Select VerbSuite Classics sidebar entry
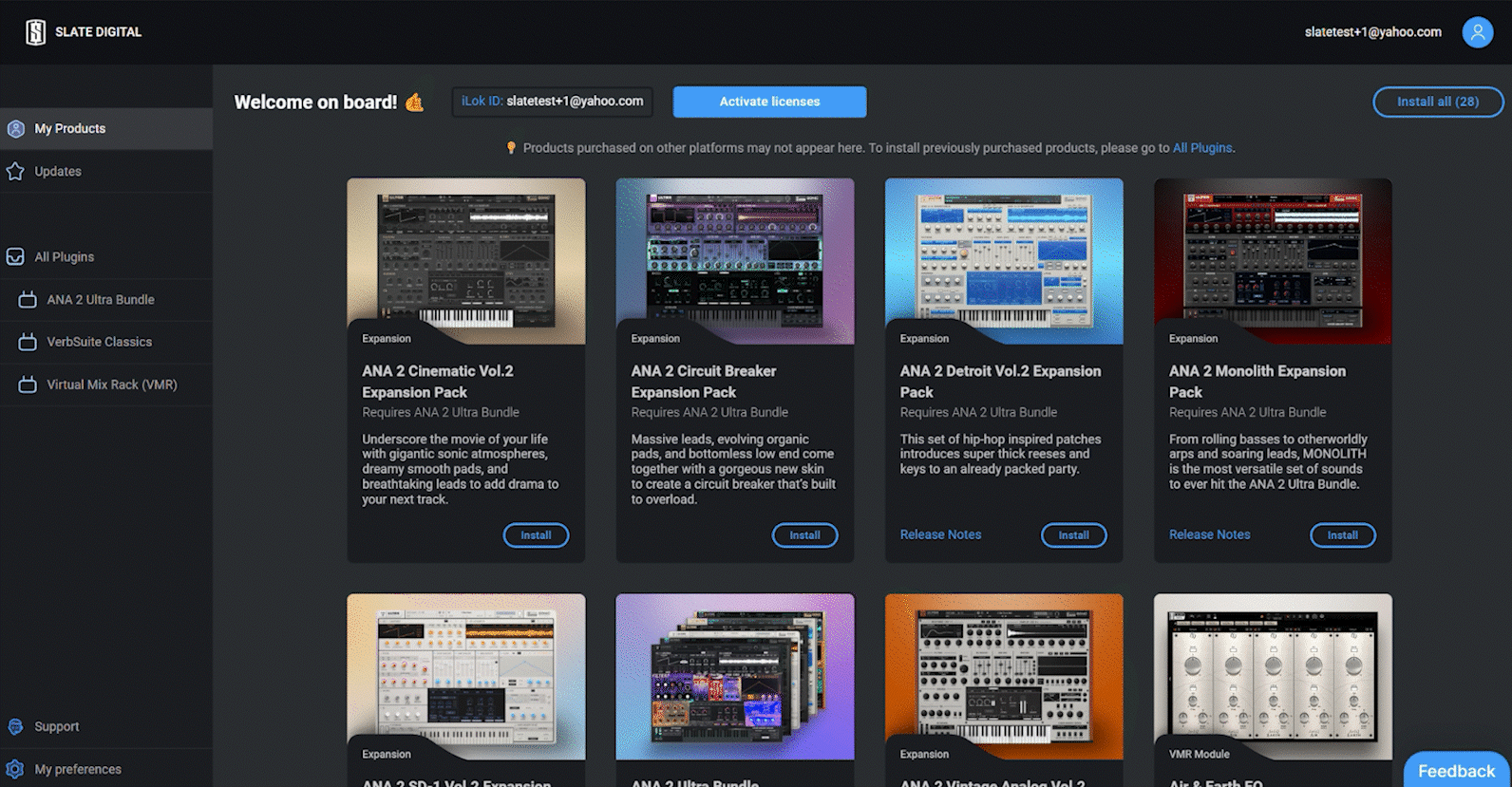This screenshot has height=787, width=1512. [x=106, y=342]
